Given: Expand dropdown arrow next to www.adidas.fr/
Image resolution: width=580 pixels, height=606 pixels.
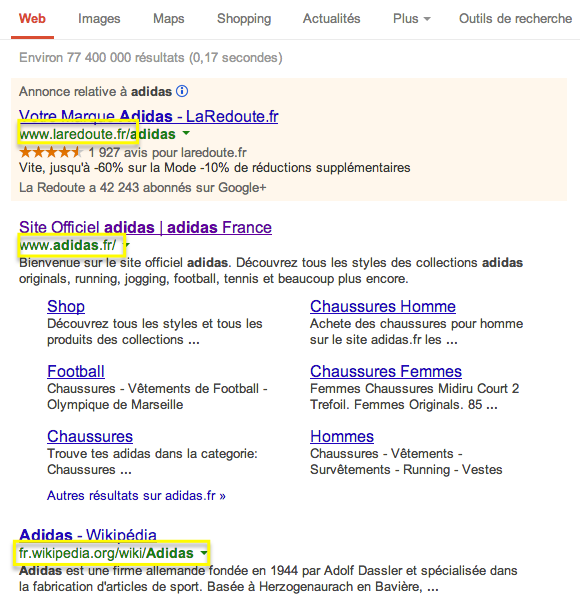Looking at the screenshot, I should pyautogui.click(x=127, y=245).
